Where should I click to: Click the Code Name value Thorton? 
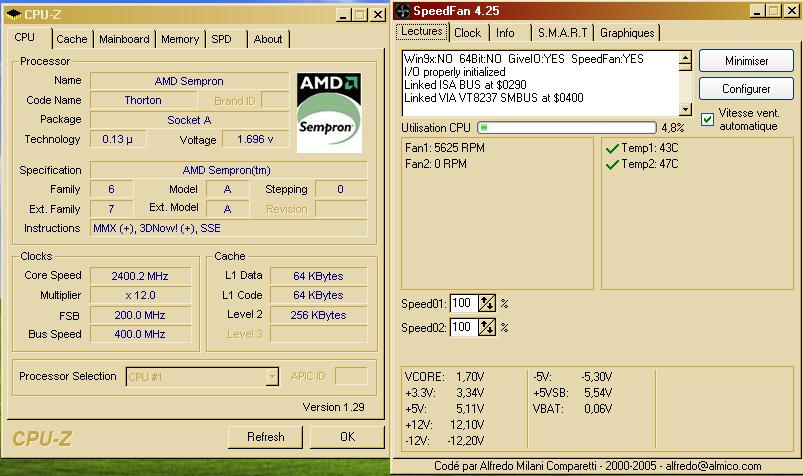coord(143,100)
